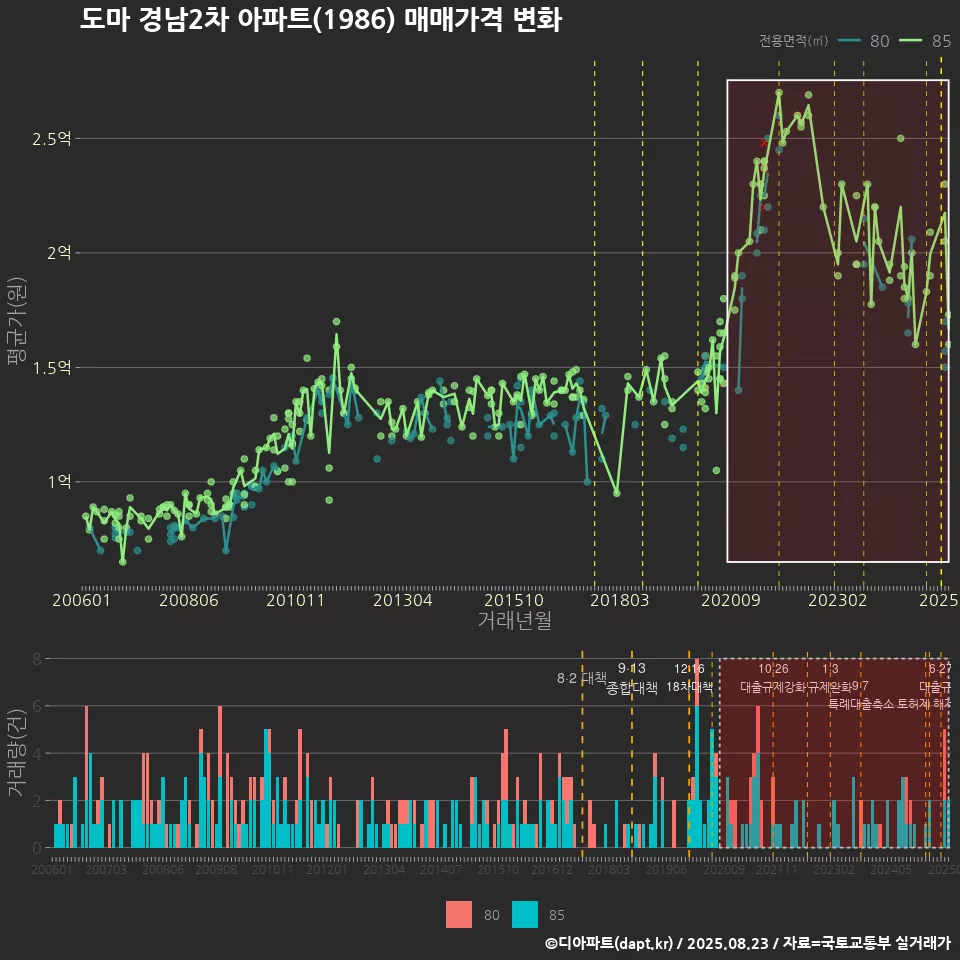The image size is (960, 960).
Task: Click the 9·13 종합대책 policy annotation
Action: (x=632, y=678)
